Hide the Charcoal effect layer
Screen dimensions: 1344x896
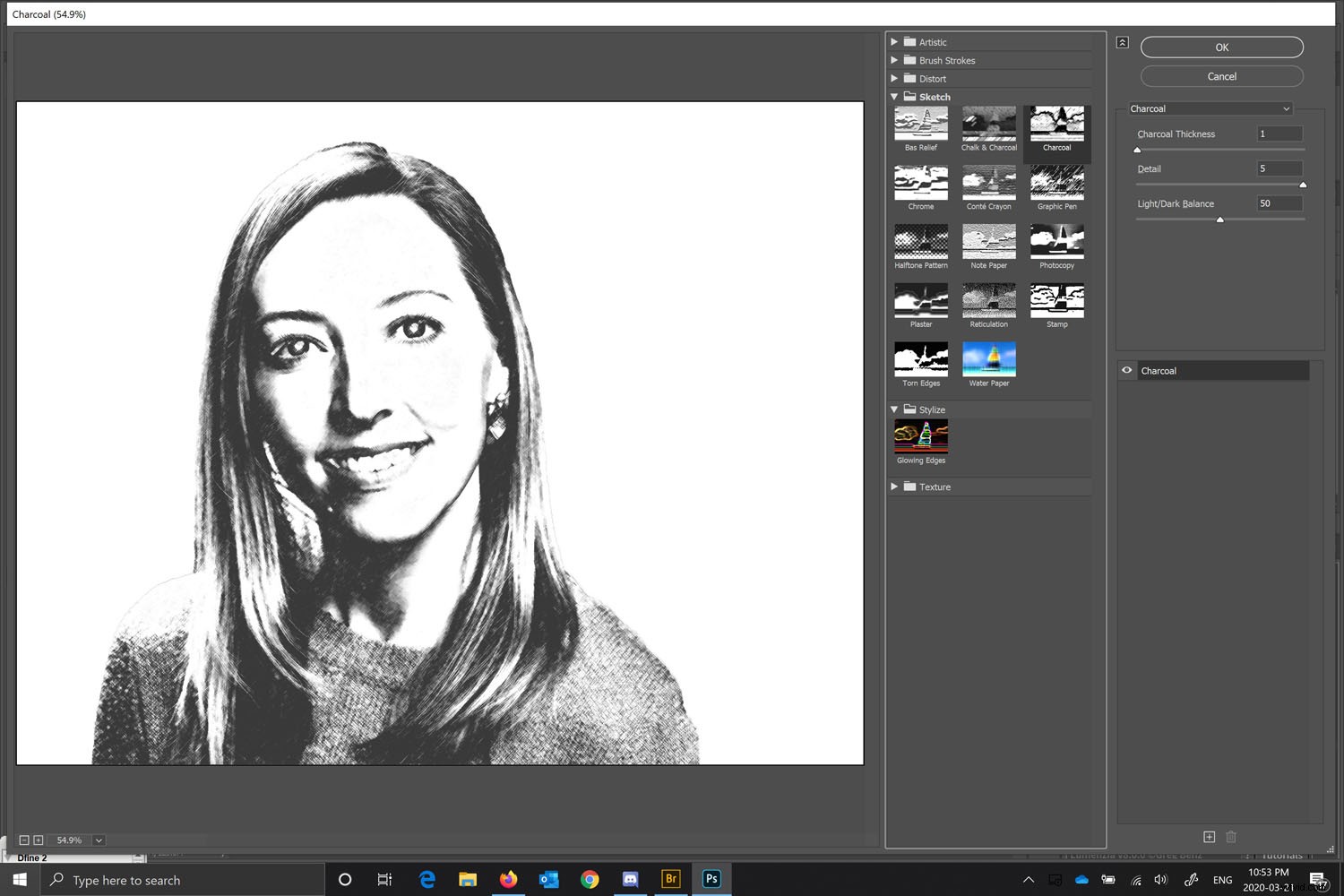(x=1126, y=370)
